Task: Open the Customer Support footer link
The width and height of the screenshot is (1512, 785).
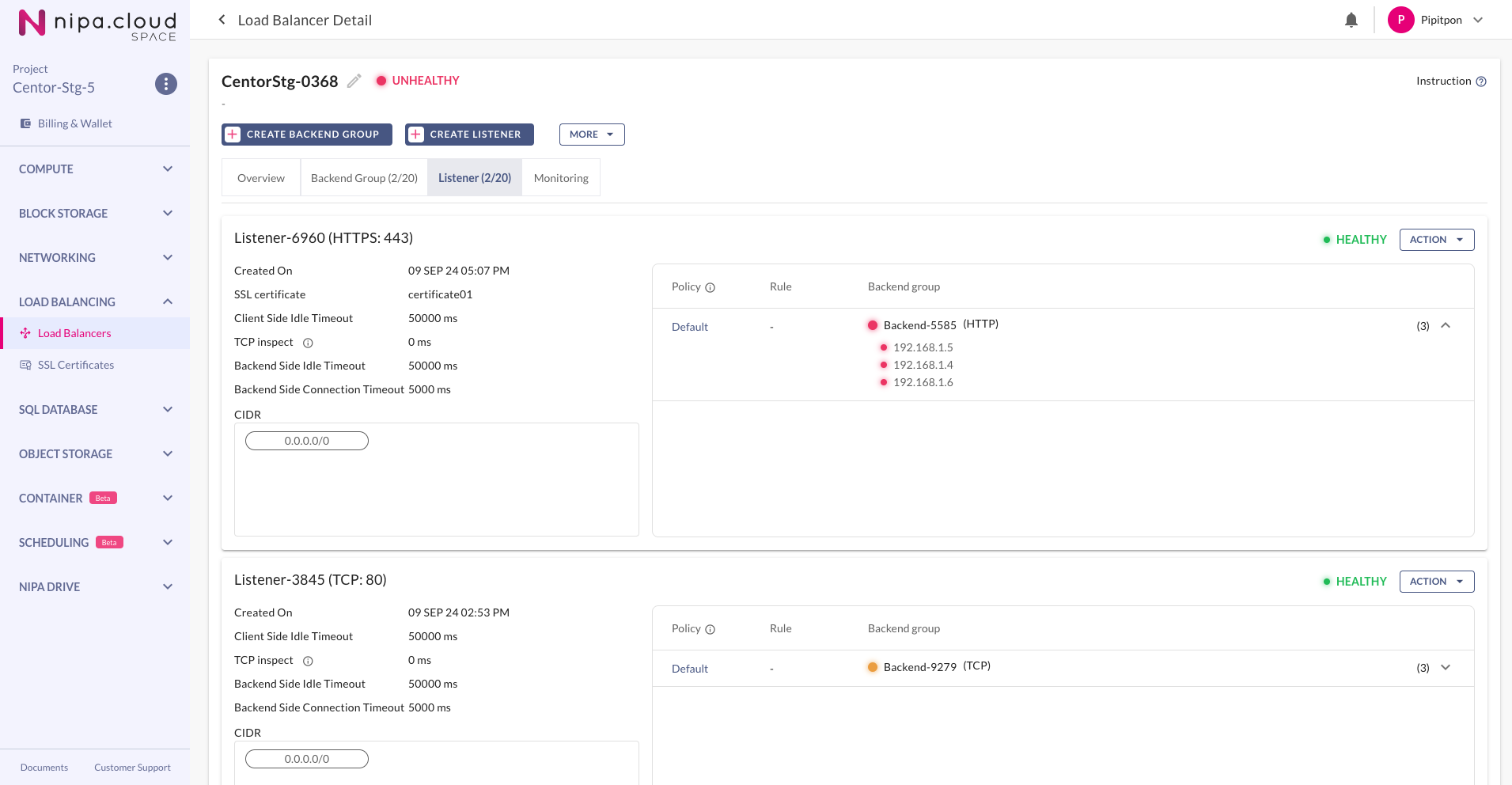Action: (132, 768)
